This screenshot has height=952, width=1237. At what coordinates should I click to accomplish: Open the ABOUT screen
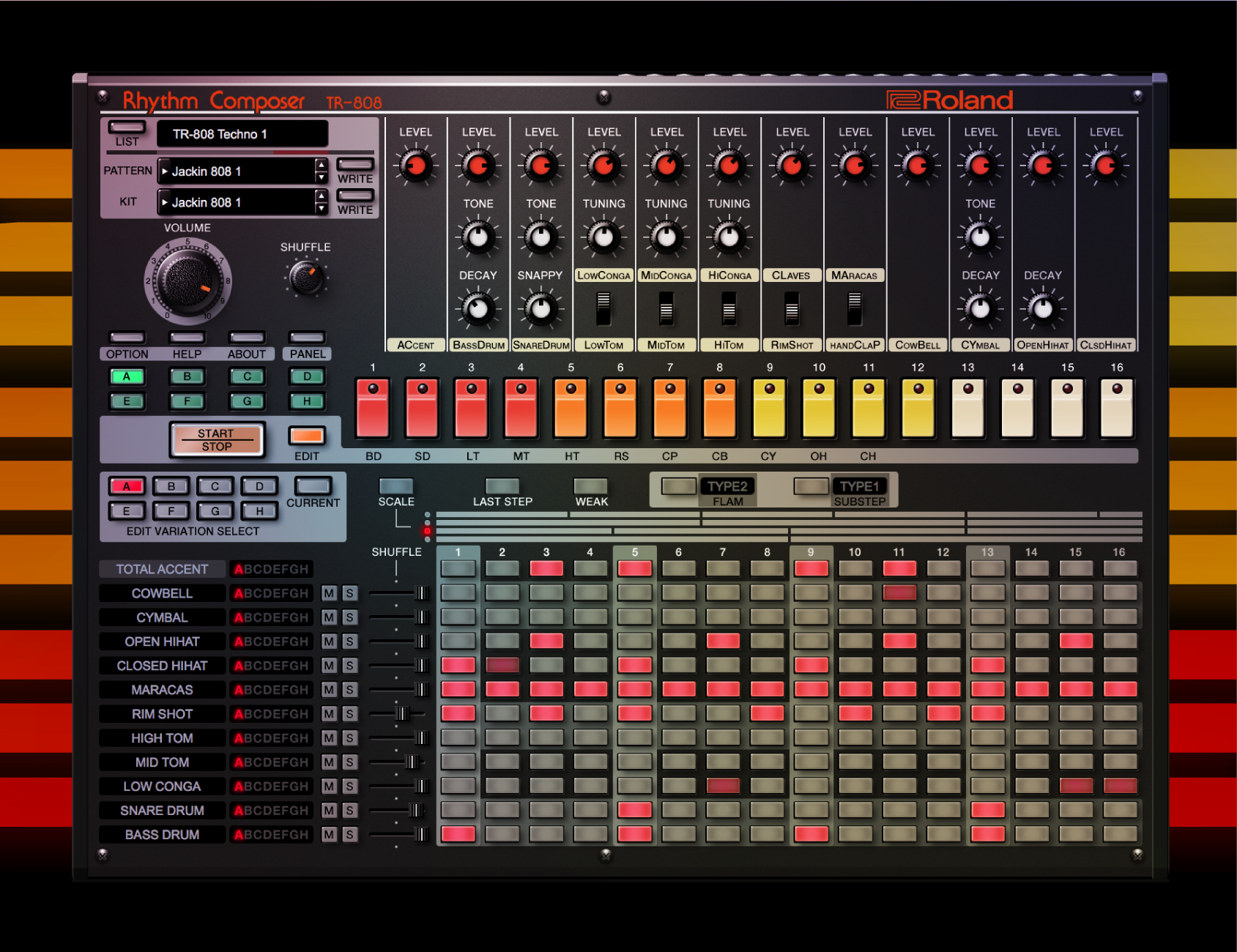247,338
